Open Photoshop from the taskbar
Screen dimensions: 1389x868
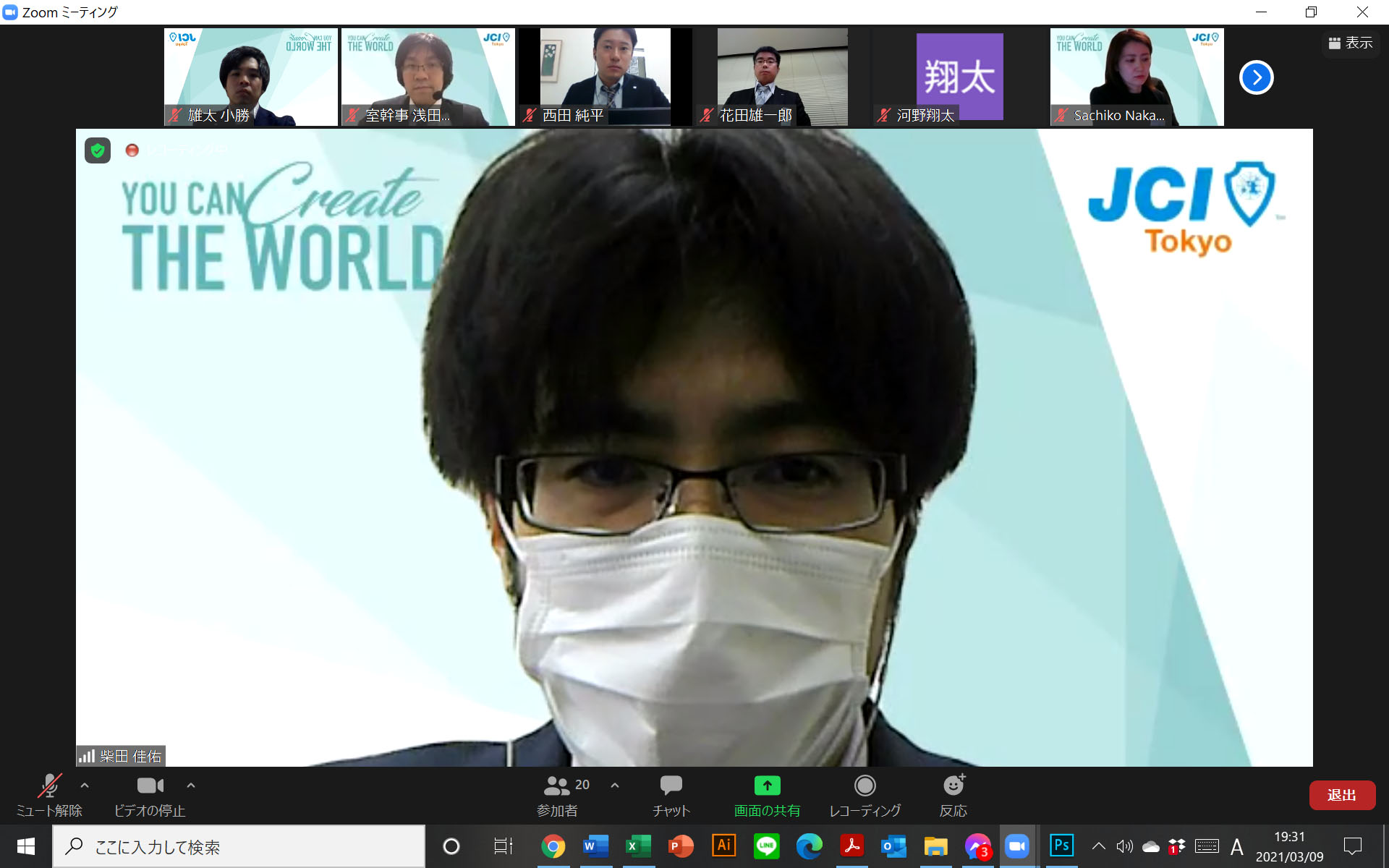tap(1061, 846)
